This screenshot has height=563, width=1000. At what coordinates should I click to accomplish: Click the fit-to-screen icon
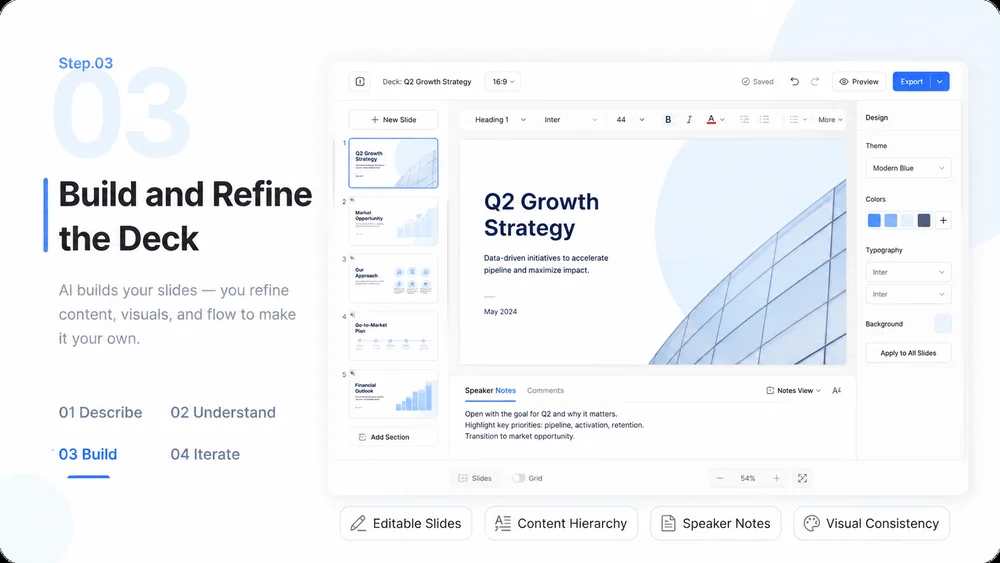(x=802, y=478)
